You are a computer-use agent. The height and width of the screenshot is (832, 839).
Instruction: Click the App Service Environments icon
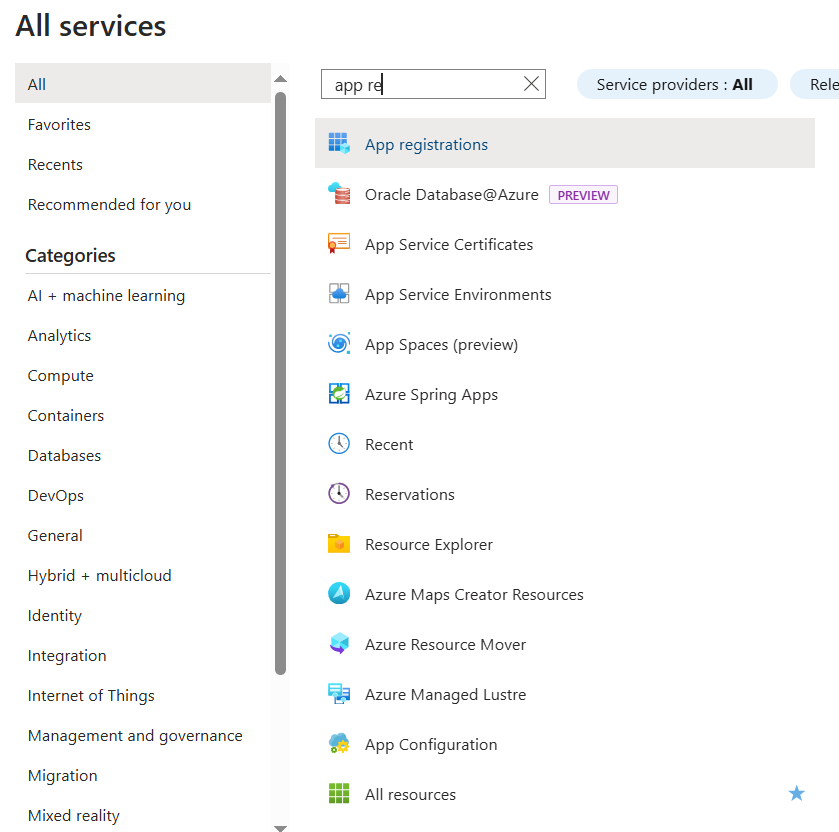(339, 294)
